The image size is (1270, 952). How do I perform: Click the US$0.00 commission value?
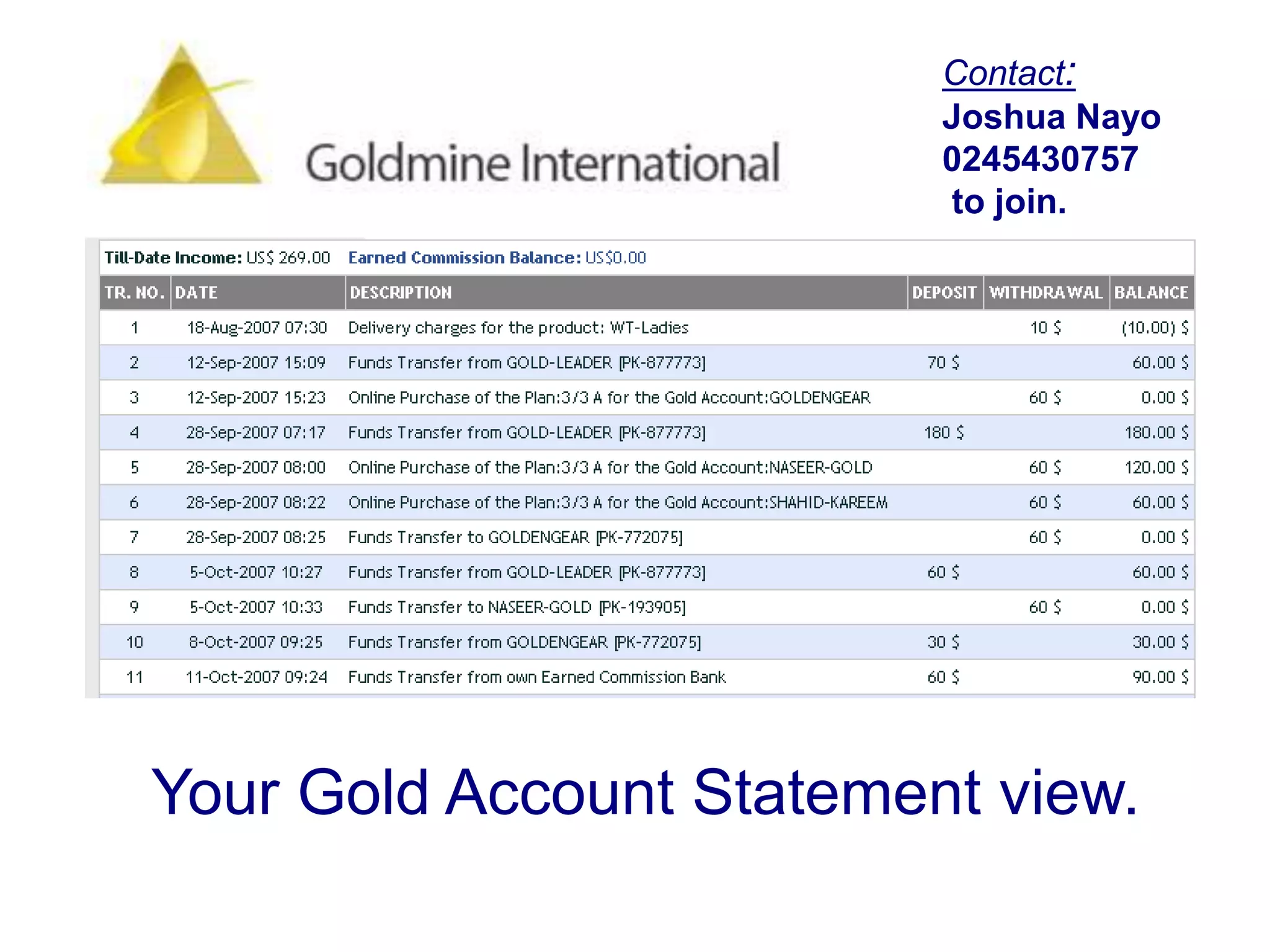pos(615,257)
